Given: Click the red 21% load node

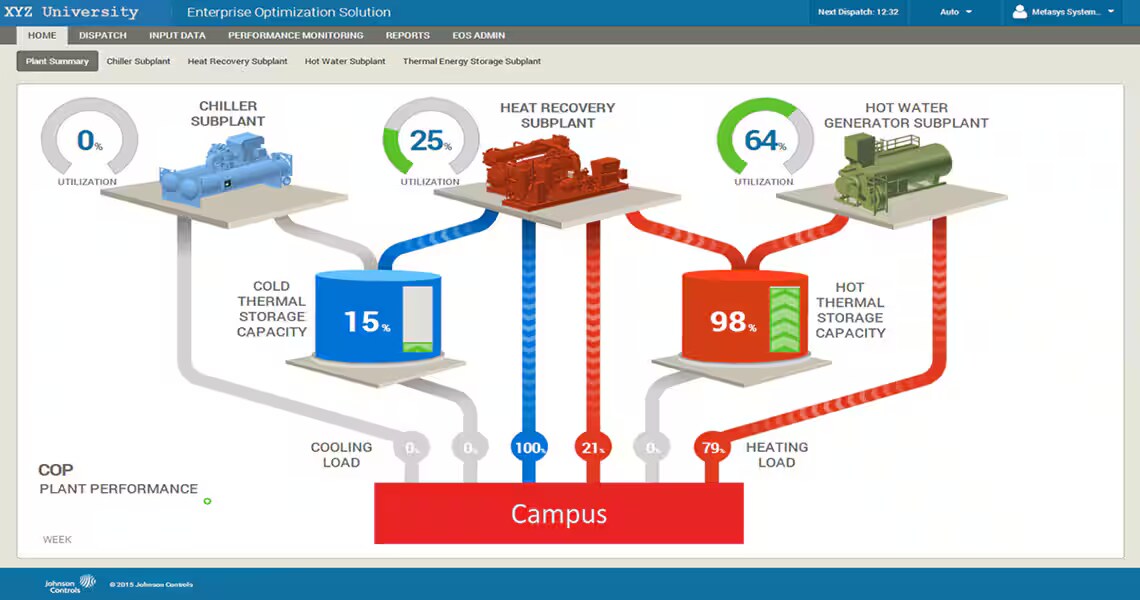Looking at the screenshot, I should (x=592, y=448).
